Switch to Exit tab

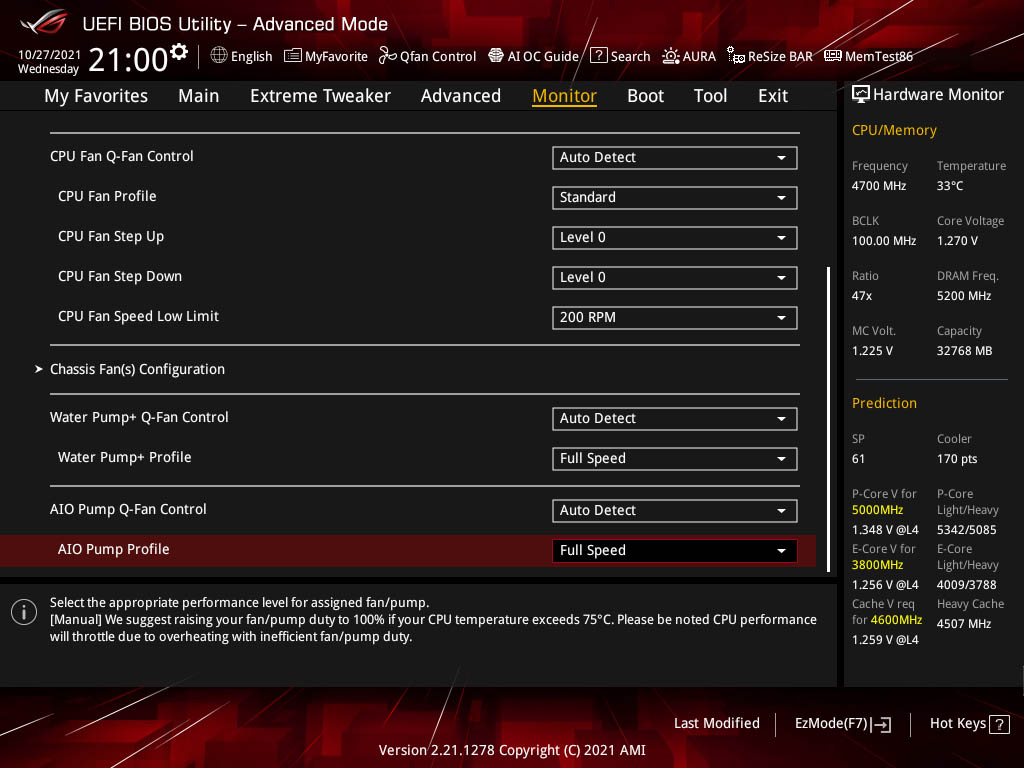[x=773, y=96]
